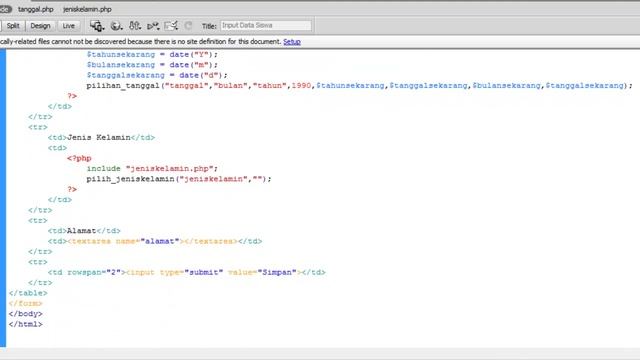Click the closing </body> tag
The width and height of the screenshot is (640, 360).
coord(25,314)
